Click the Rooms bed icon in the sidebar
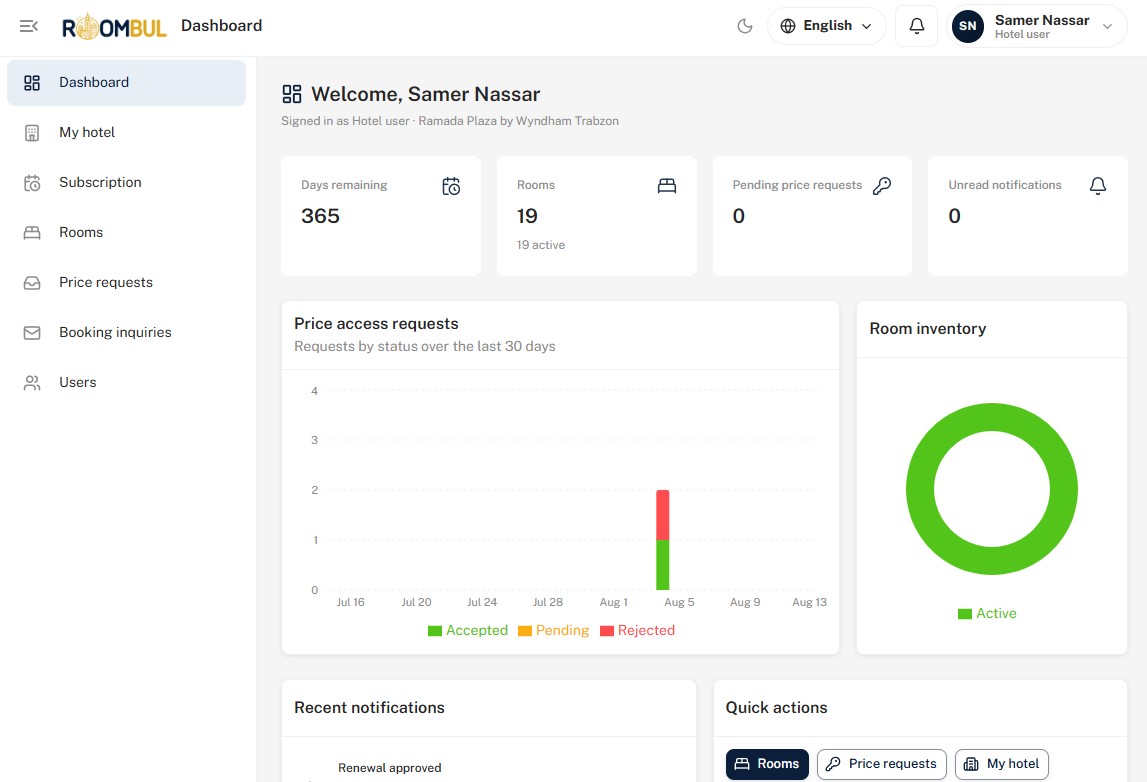Image resolution: width=1147 pixels, height=782 pixels. coord(32,233)
